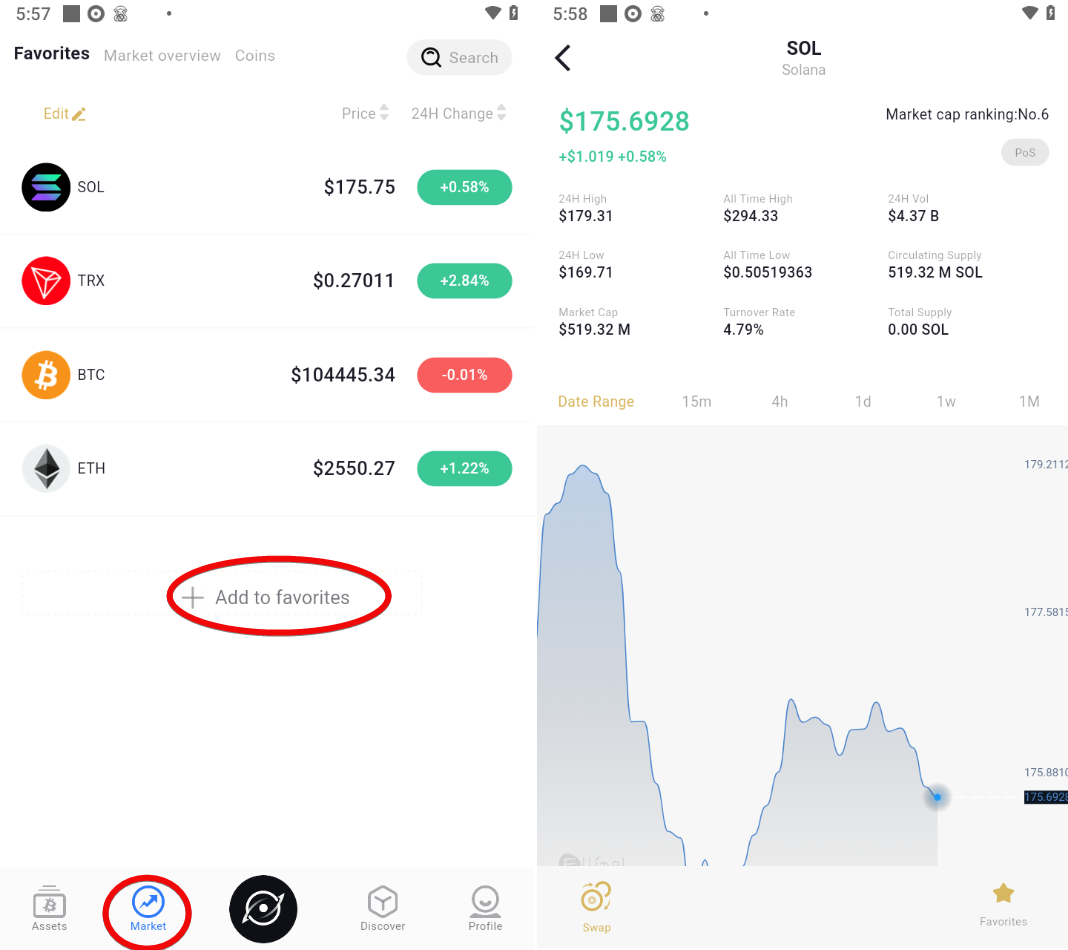The image size is (1068, 950).
Task: Tap the back arrow on SOL page
Action: [563, 58]
